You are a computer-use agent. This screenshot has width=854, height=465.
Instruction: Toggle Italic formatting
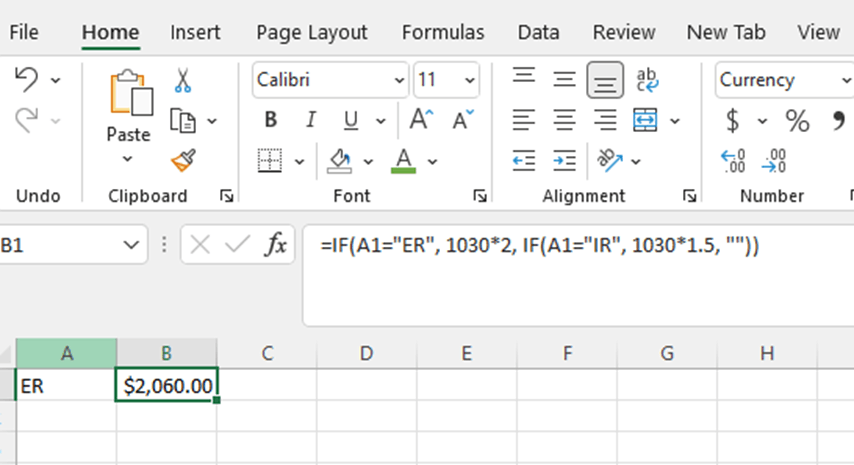point(310,120)
